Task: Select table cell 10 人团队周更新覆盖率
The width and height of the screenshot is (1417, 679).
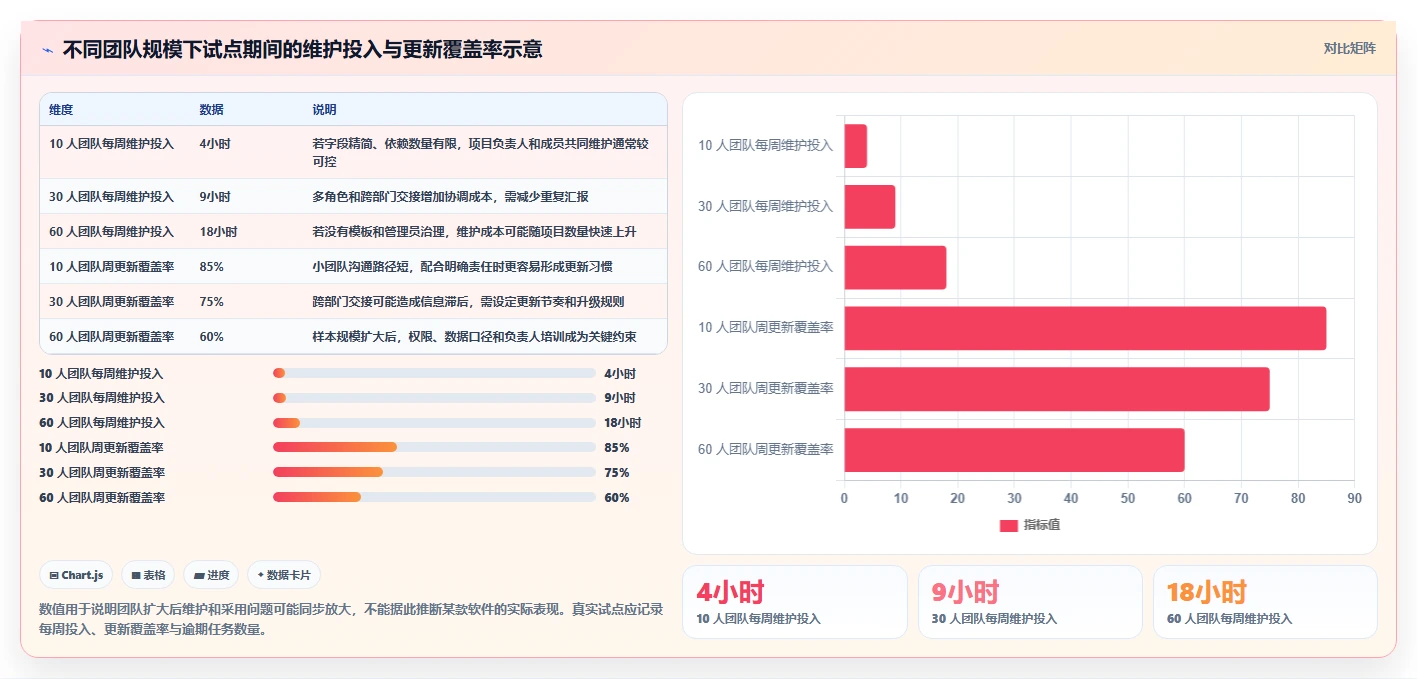Action: tap(111, 267)
